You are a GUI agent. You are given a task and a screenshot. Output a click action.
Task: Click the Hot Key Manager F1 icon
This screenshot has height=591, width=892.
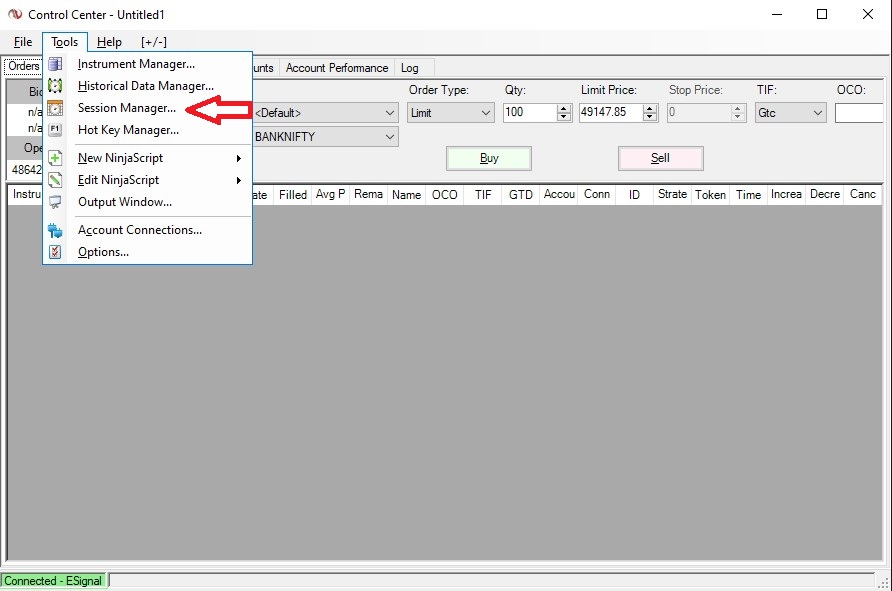55,130
